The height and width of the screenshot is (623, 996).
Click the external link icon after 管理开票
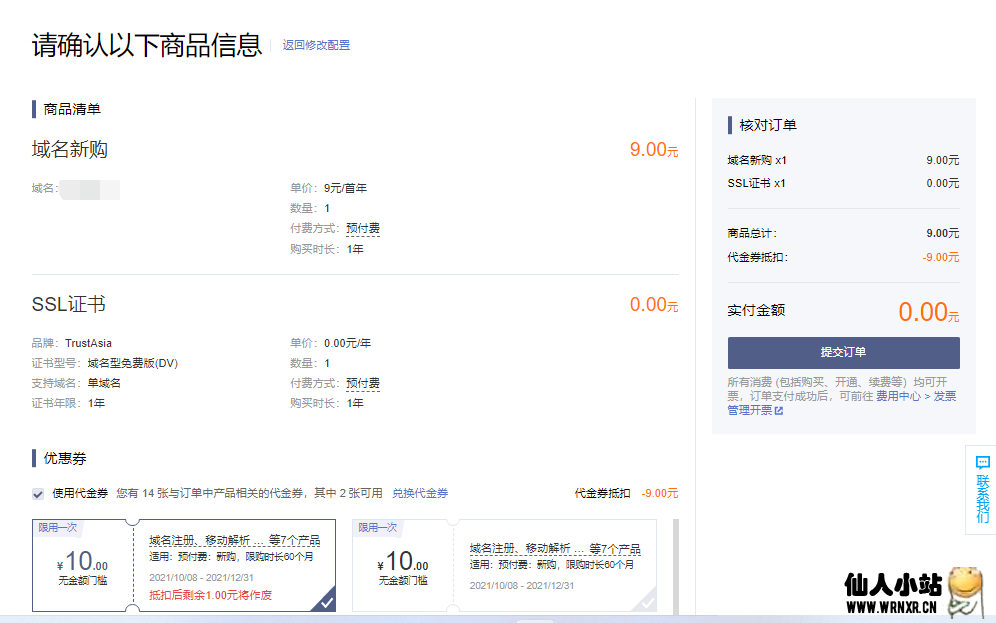click(x=779, y=411)
